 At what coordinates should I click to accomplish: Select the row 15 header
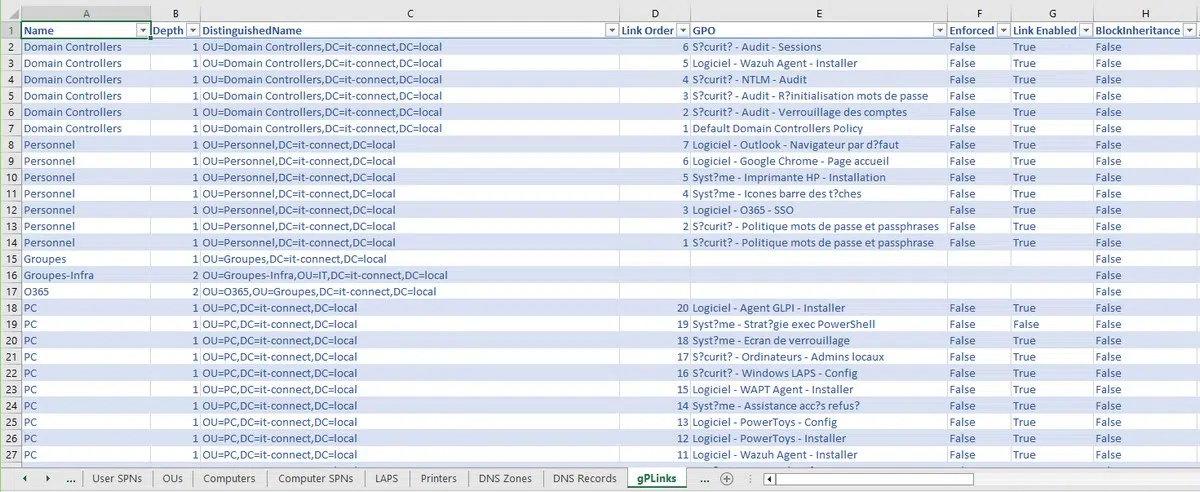point(10,259)
